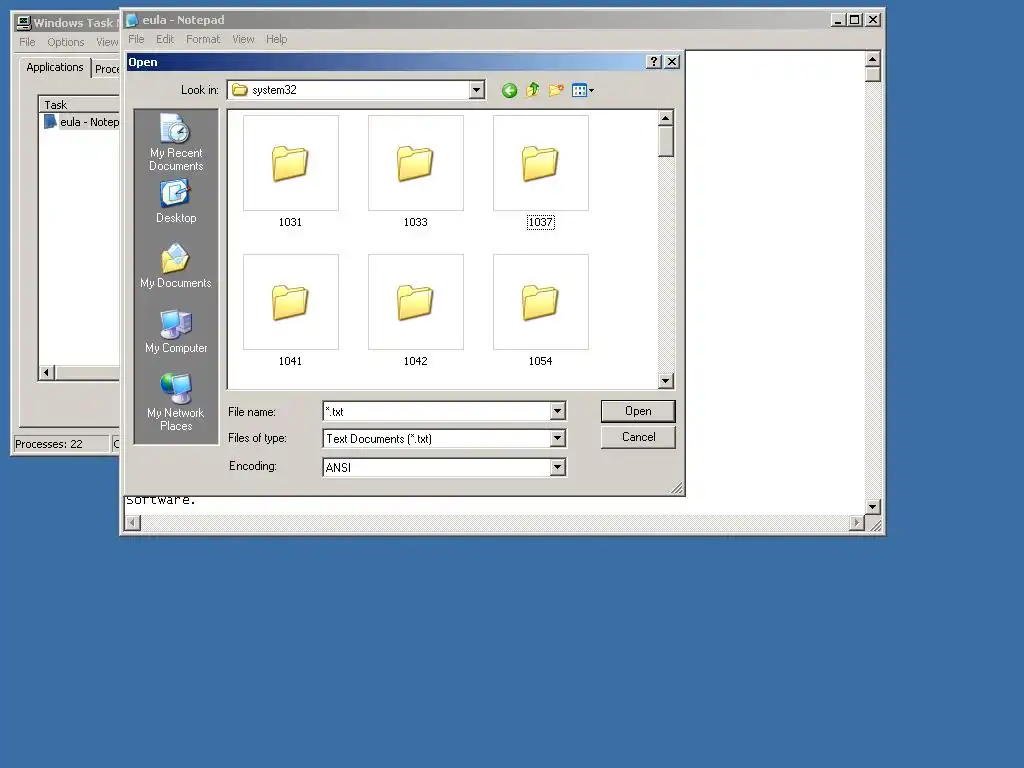Select the 1054 folder thumbnail
The image size is (1024, 768).
pyautogui.click(x=541, y=302)
